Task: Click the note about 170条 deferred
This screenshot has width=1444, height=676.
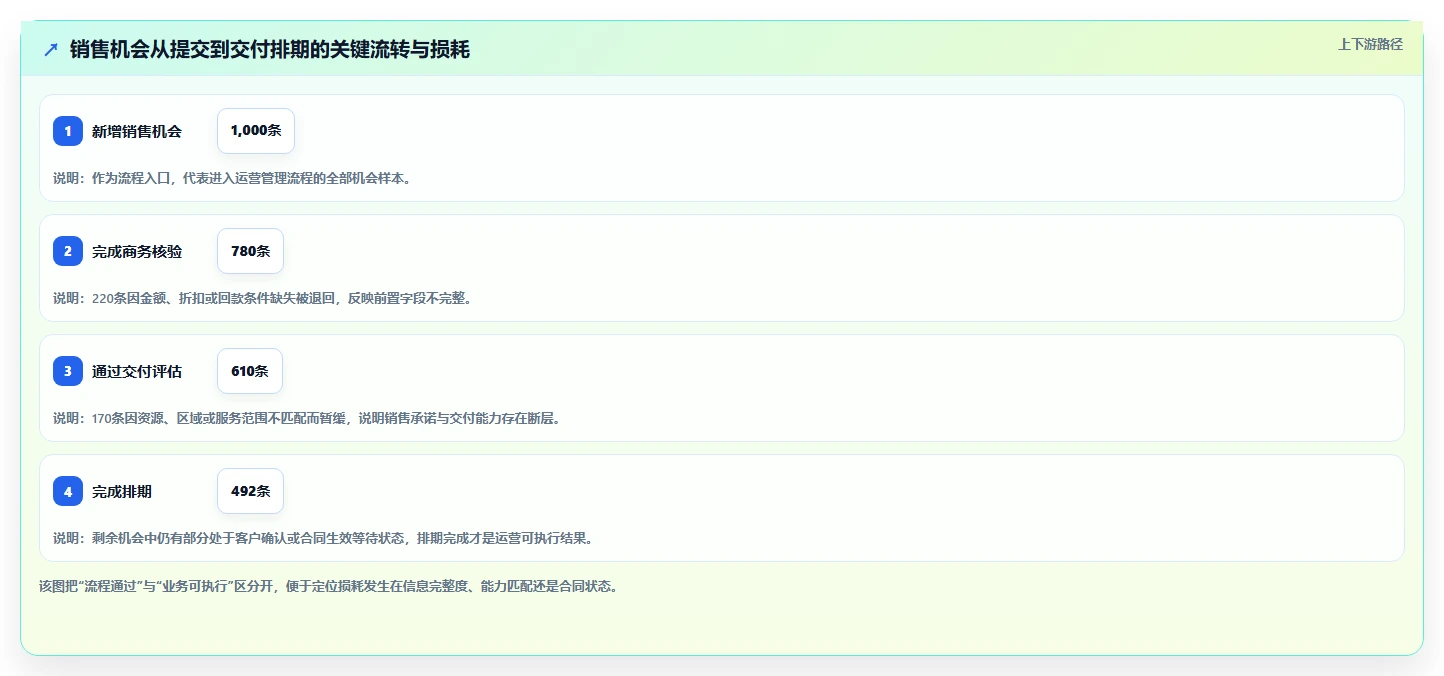Action: click(x=307, y=418)
